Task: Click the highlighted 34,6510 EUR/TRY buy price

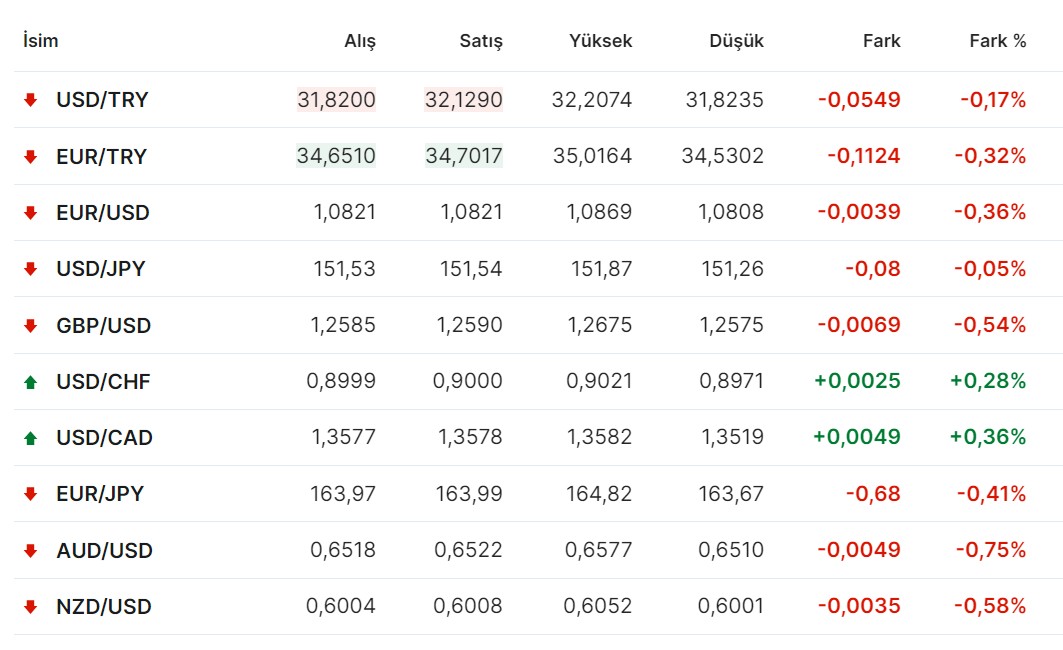Action: [x=336, y=156]
